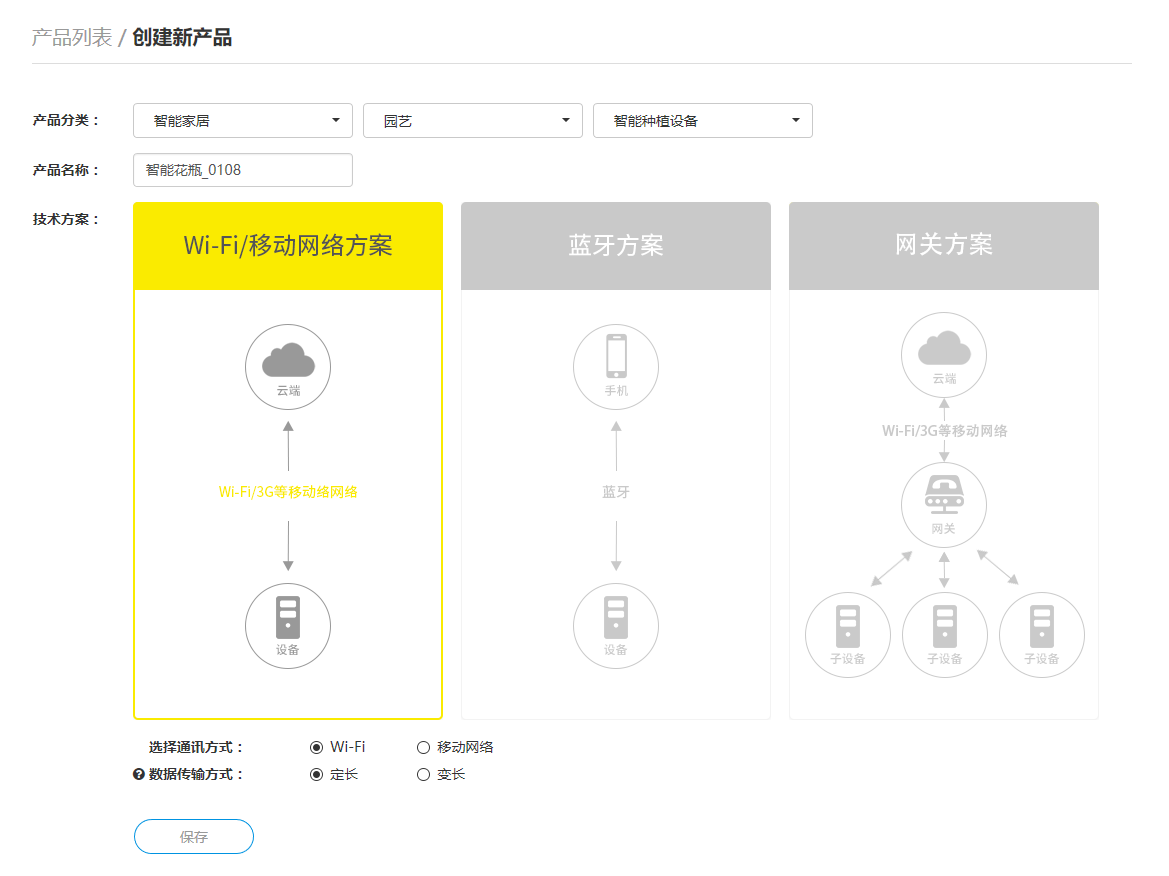The image size is (1169, 876).
Task: Go back to 产品列表 breadcrumb link
Action: 72,38
